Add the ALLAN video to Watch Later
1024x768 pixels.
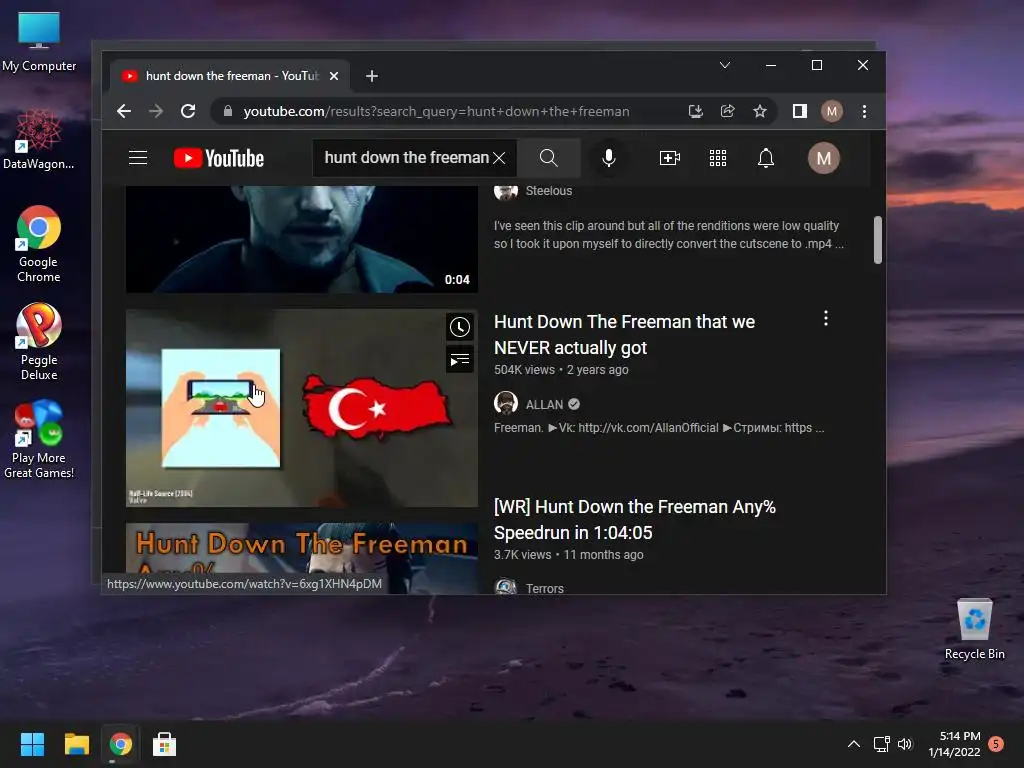click(x=460, y=327)
